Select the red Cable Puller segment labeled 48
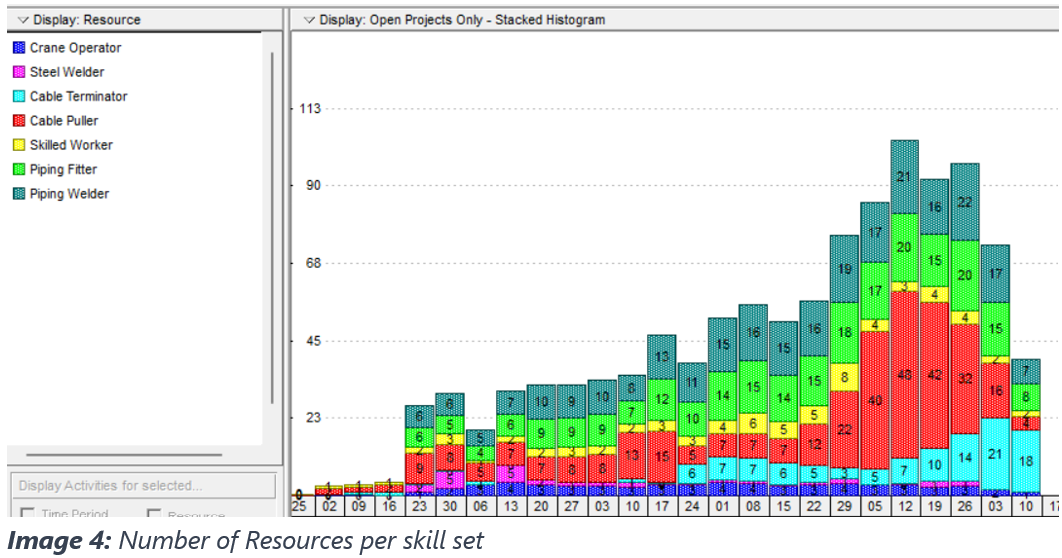1062x558 pixels. (x=904, y=374)
